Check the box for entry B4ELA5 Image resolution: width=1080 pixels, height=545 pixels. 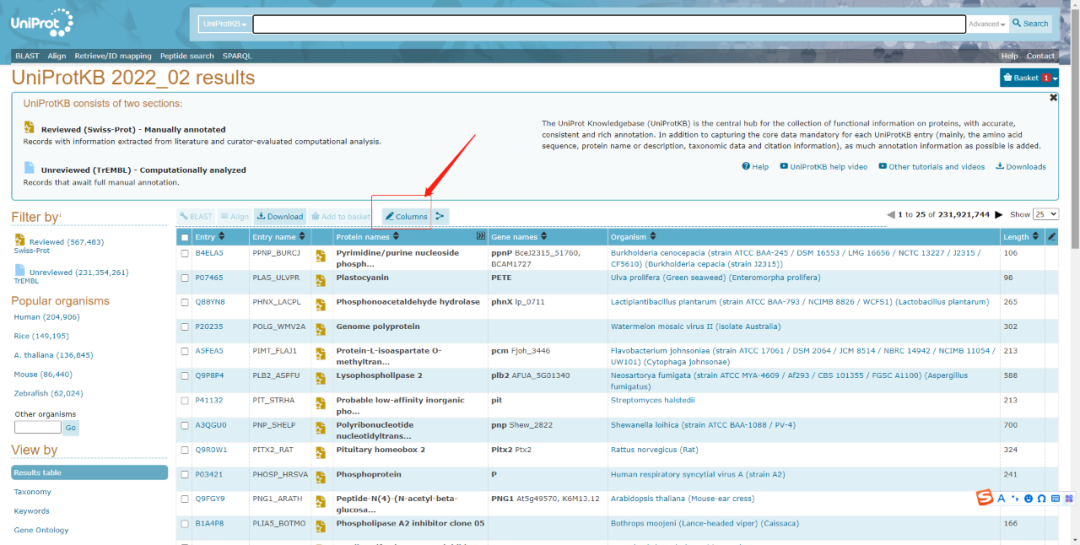pos(184,254)
